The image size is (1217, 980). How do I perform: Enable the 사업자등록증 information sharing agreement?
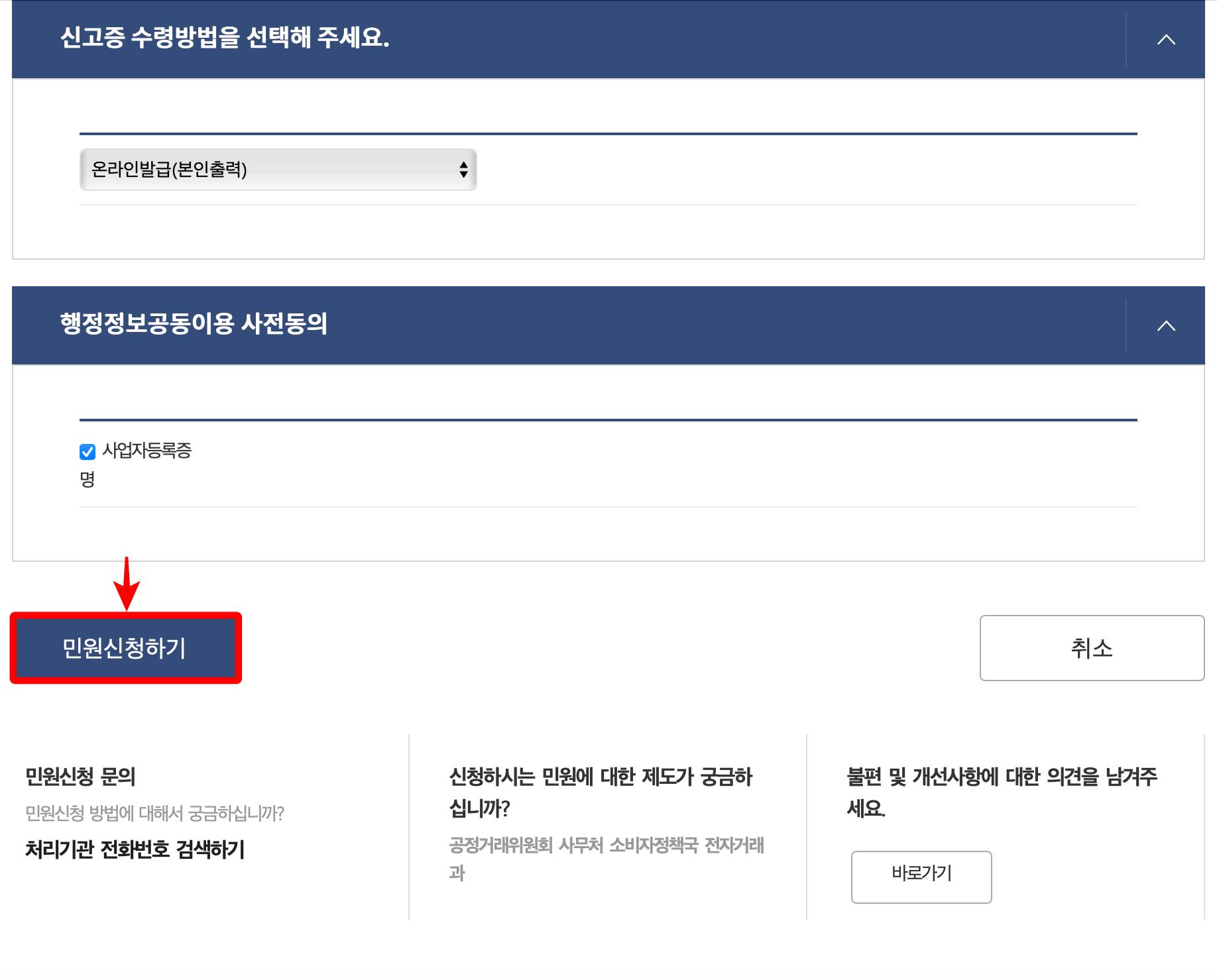[x=88, y=453]
